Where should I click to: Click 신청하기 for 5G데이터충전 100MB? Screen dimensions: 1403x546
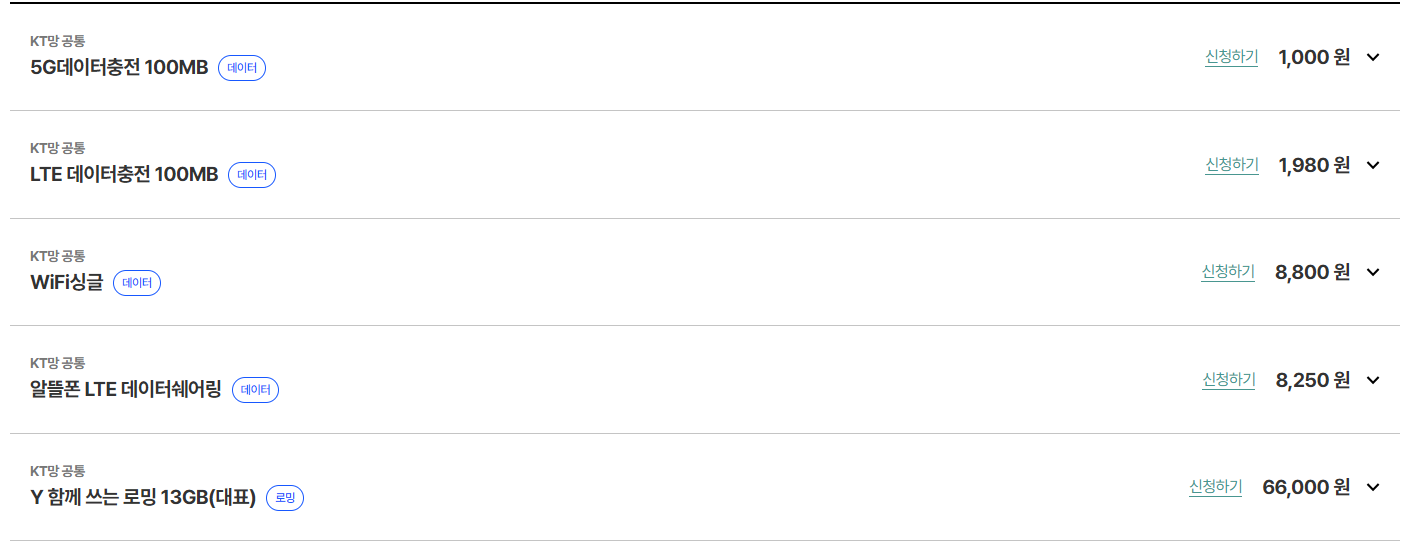coord(1231,57)
